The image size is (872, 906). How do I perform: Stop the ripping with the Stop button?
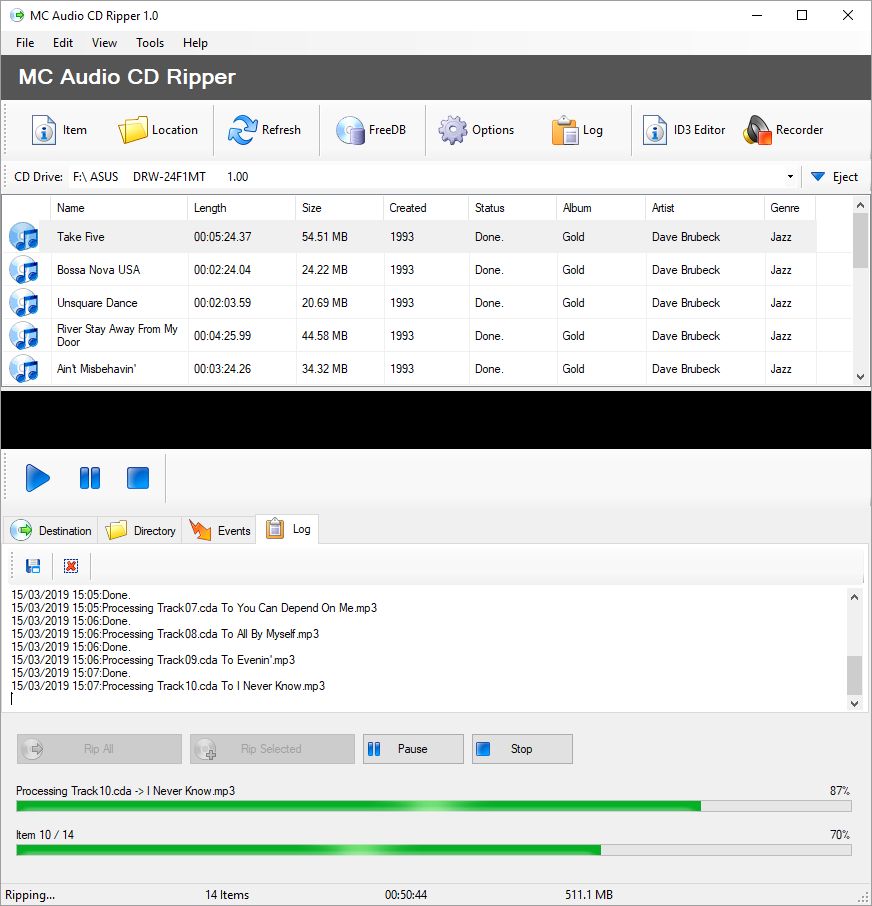click(522, 748)
